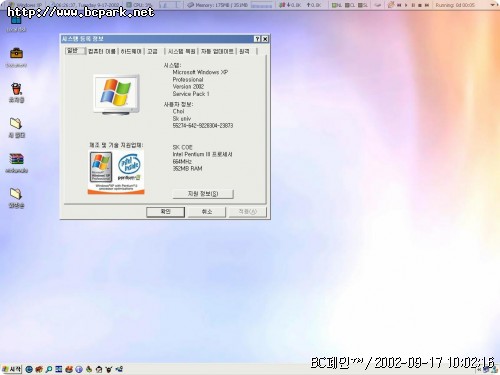Click the 취소 button
The width and height of the screenshot is (500, 375).
207,212
